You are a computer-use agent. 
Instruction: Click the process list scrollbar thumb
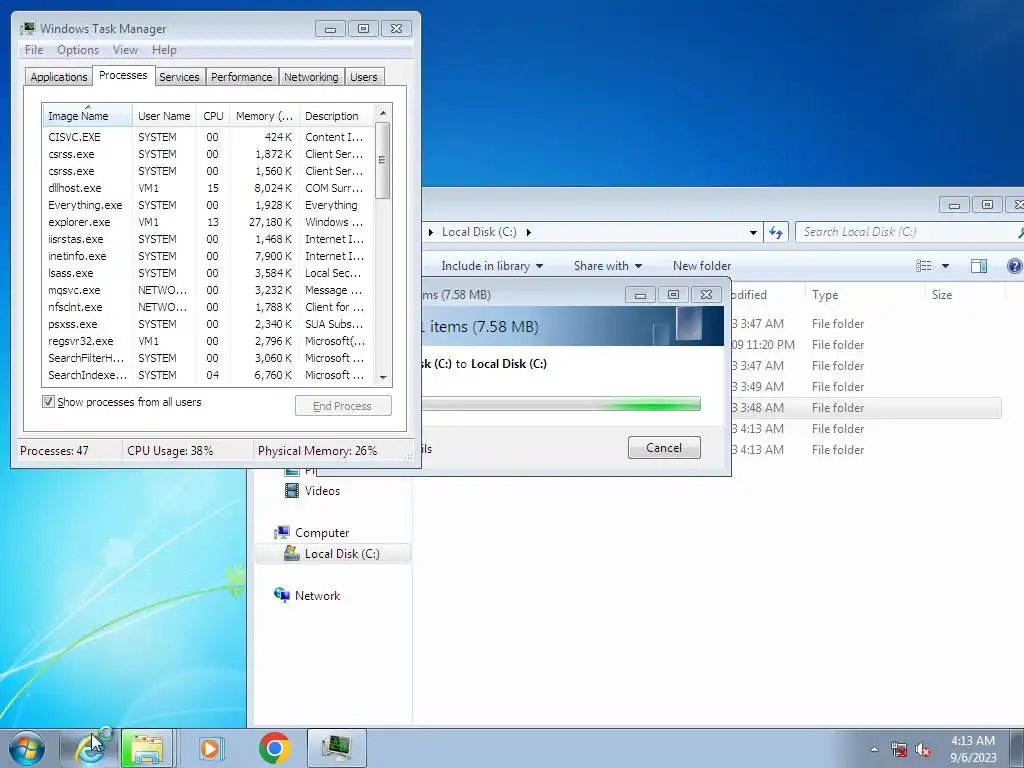(383, 160)
